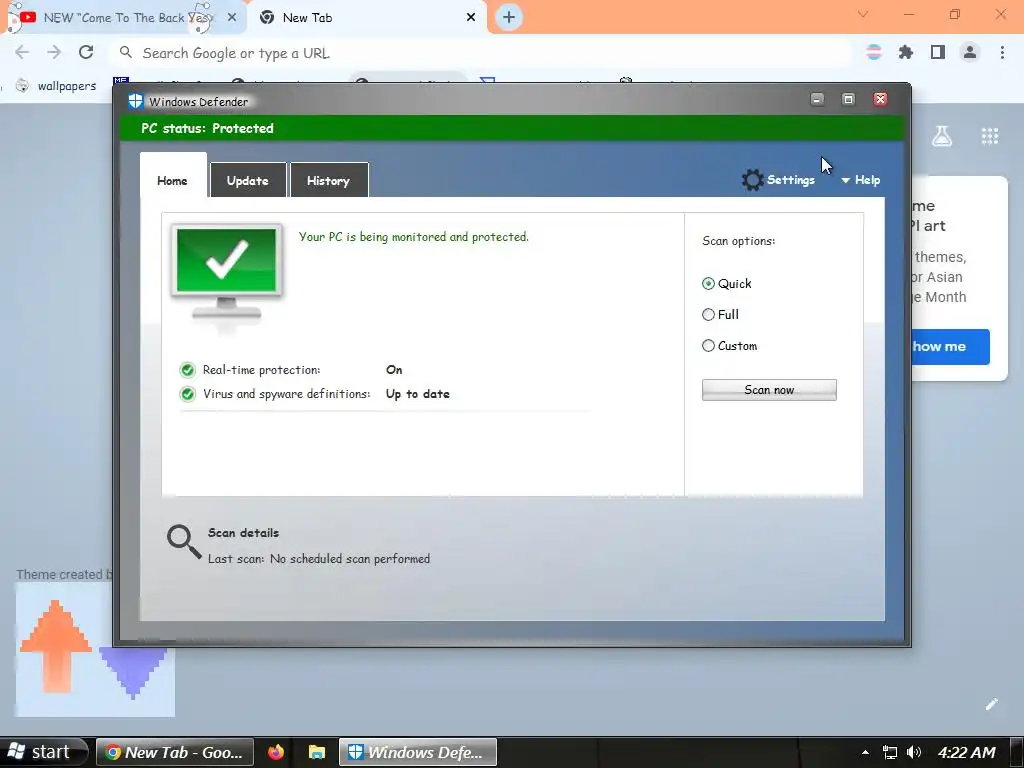Screen dimensions: 1024x768
Task: Close the New Tab tab
Action: 471,18
